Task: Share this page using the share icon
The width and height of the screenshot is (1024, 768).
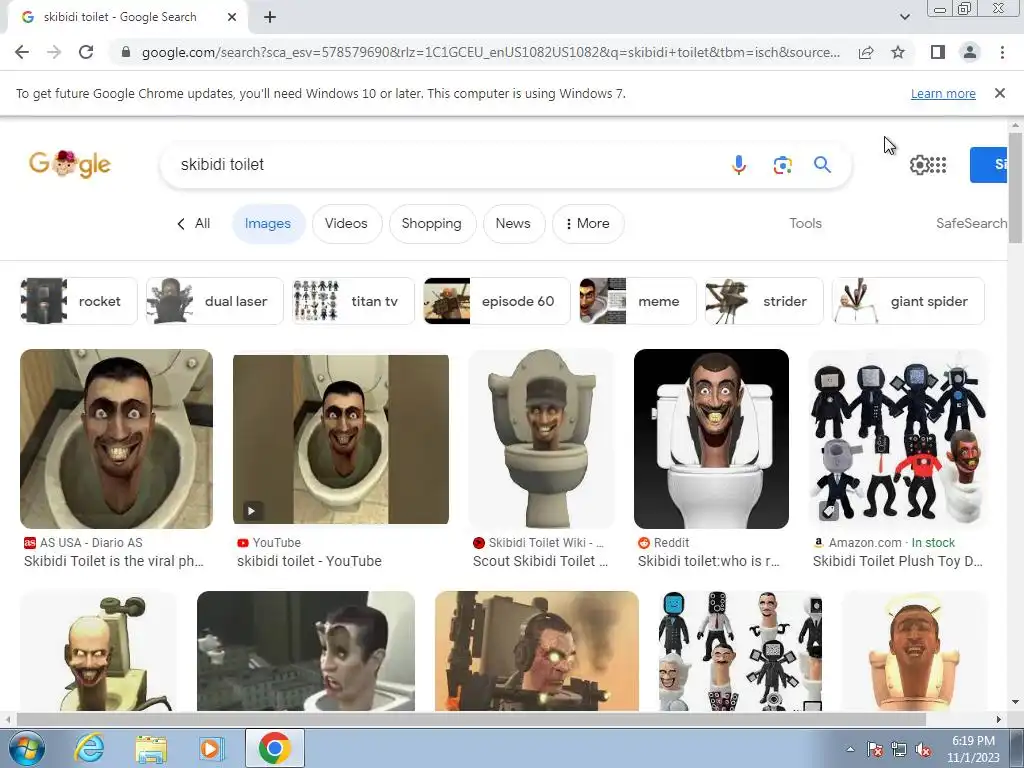Action: pos(866,52)
